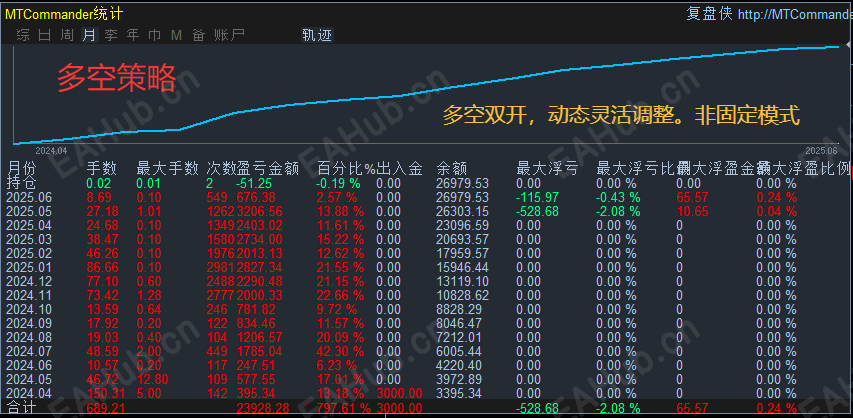
Task: Click max lot size 12.80 in 2024.05 row
Action: [x=152, y=379]
